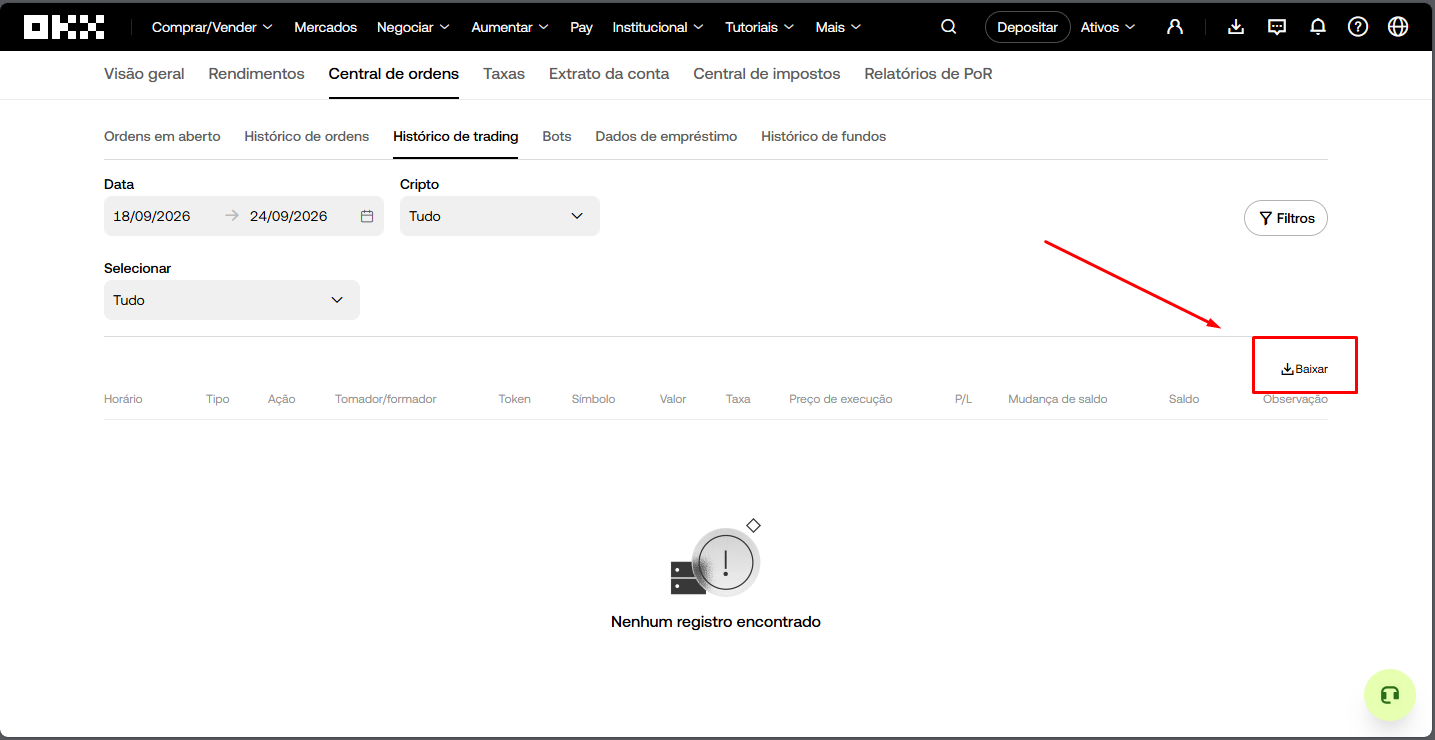This screenshot has height=740, width=1435.
Task: Open the user profile icon
Action: click(1175, 27)
